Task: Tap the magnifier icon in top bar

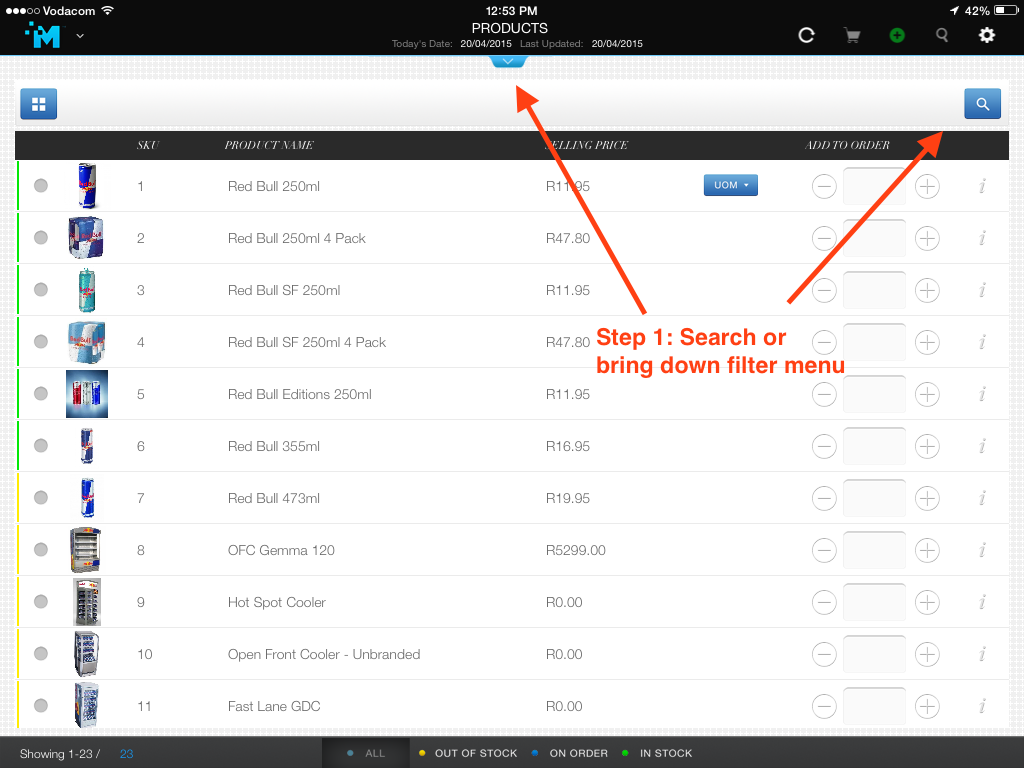Action: click(942, 35)
